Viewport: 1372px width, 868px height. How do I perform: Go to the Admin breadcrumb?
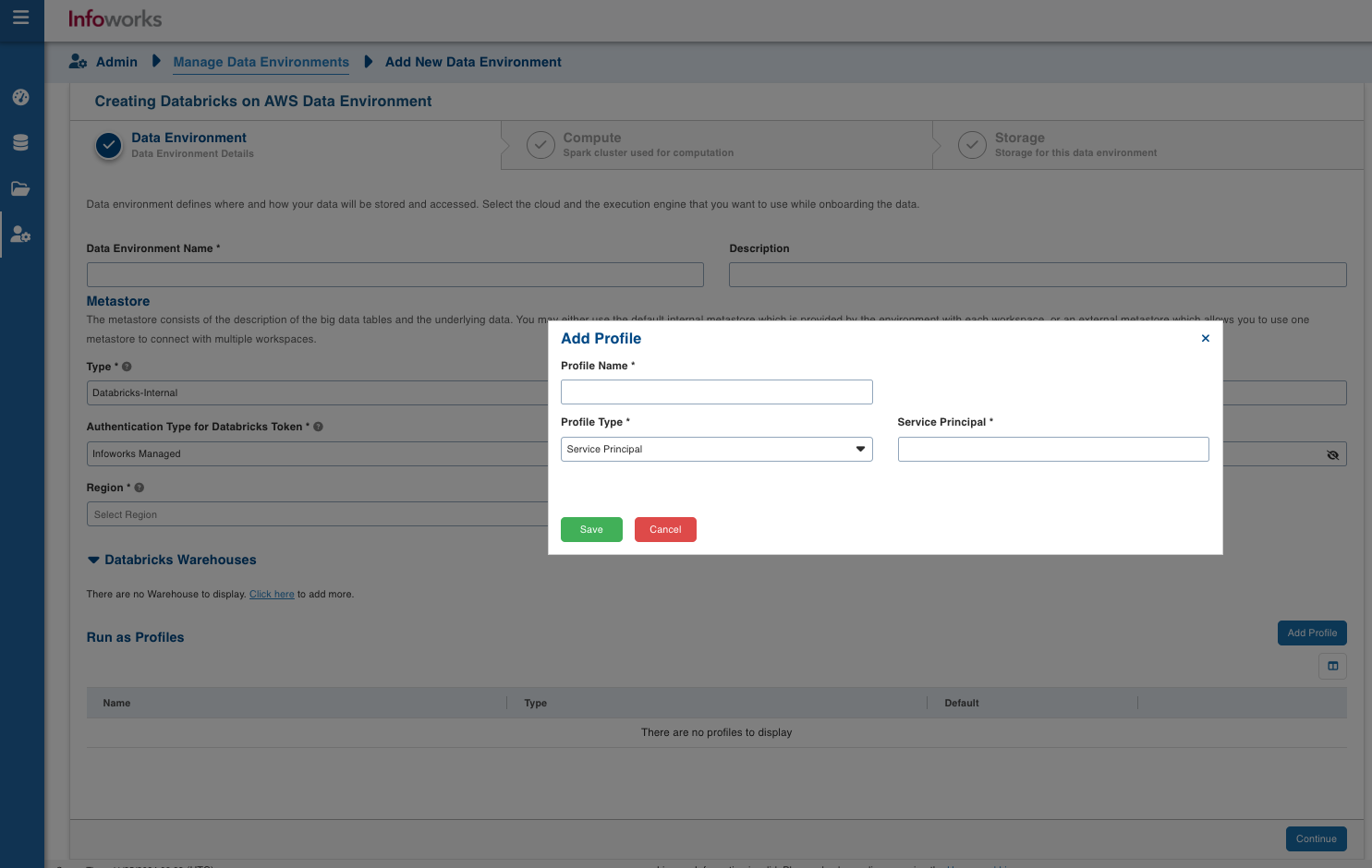click(116, 62)
